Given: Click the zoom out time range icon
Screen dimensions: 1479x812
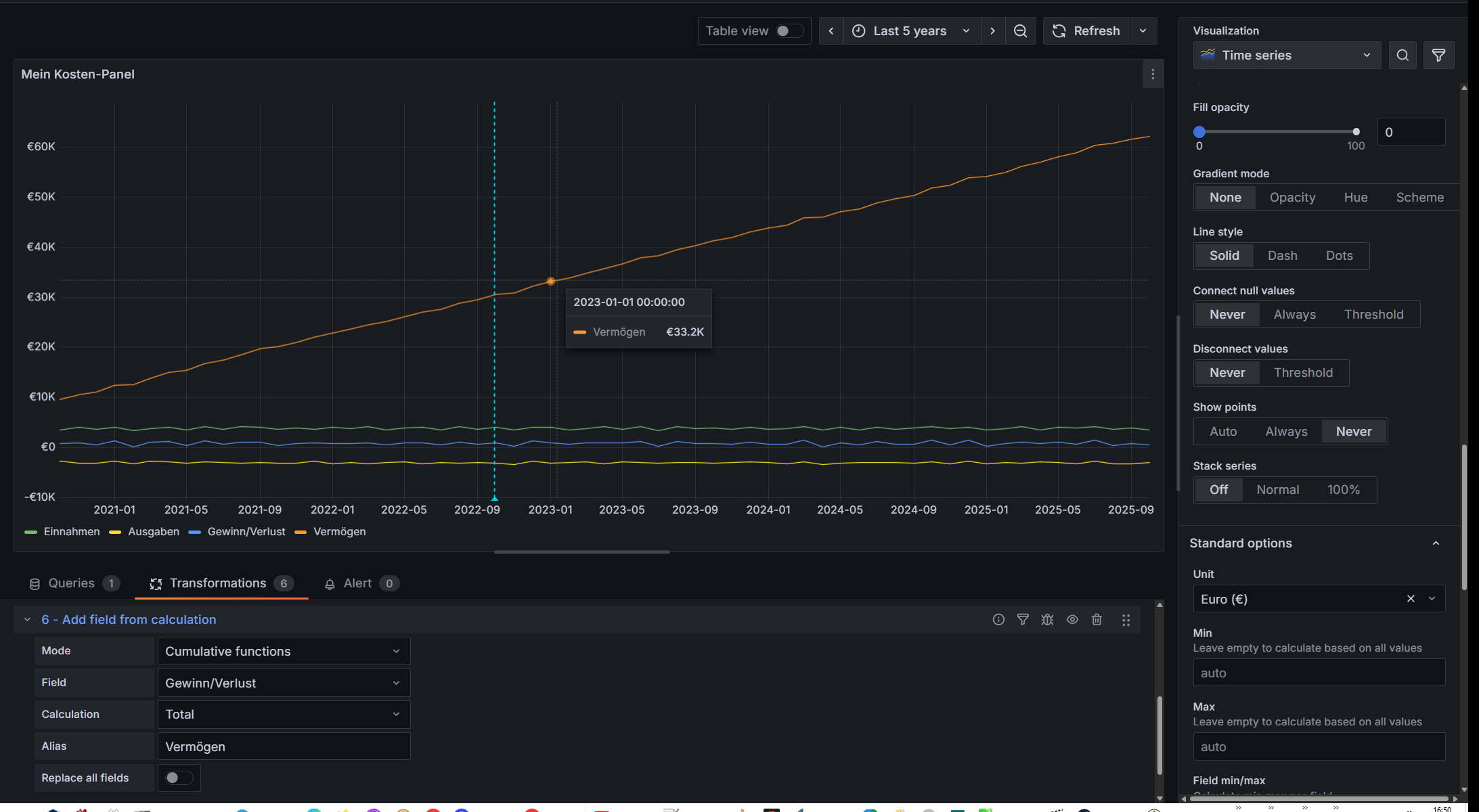Looking at the screenshot, I should coord(1020,31).
